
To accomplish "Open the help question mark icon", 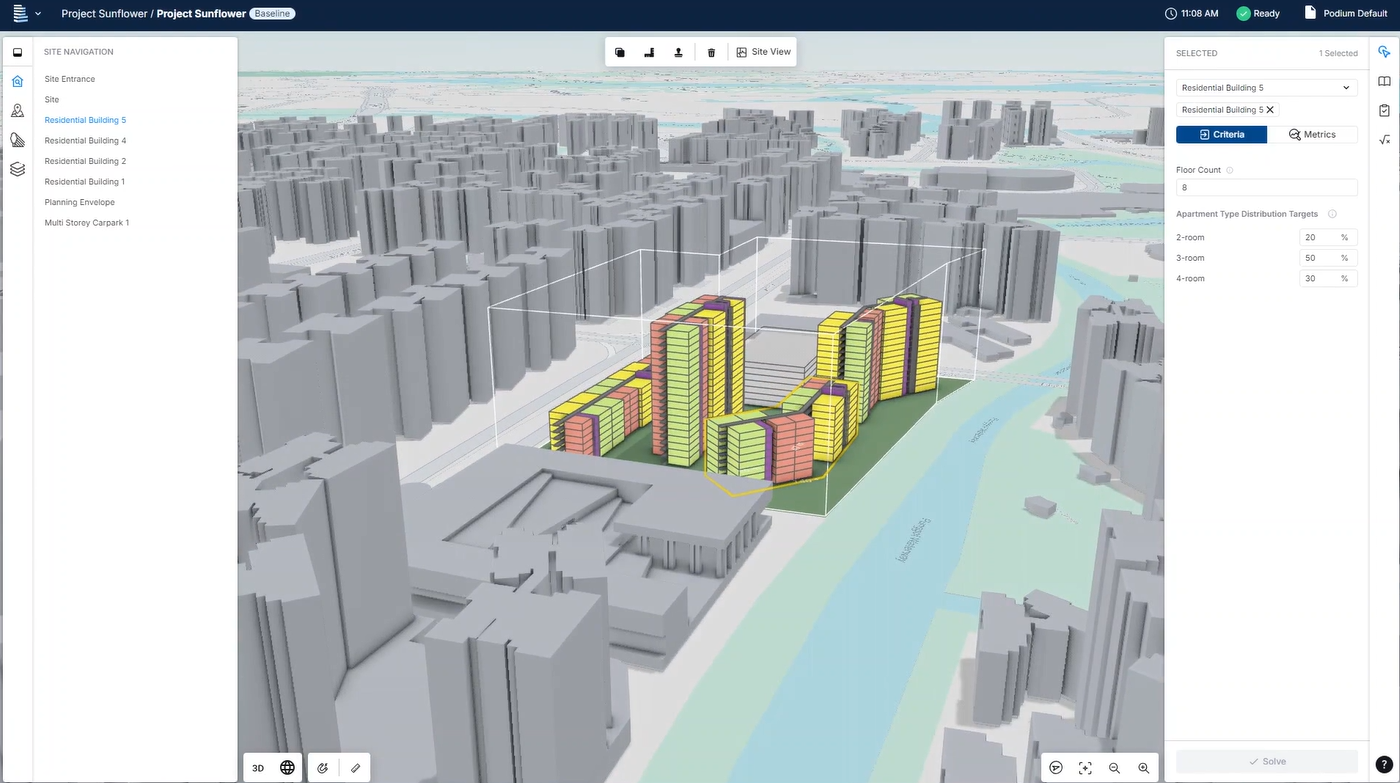I will point(1383,764).
